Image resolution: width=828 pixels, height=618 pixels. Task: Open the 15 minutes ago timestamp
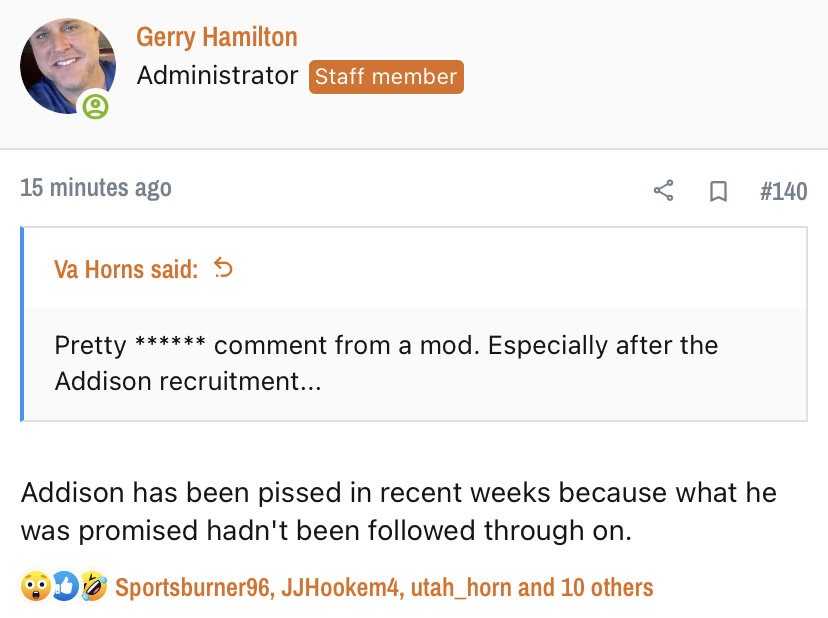coord(96,188)
